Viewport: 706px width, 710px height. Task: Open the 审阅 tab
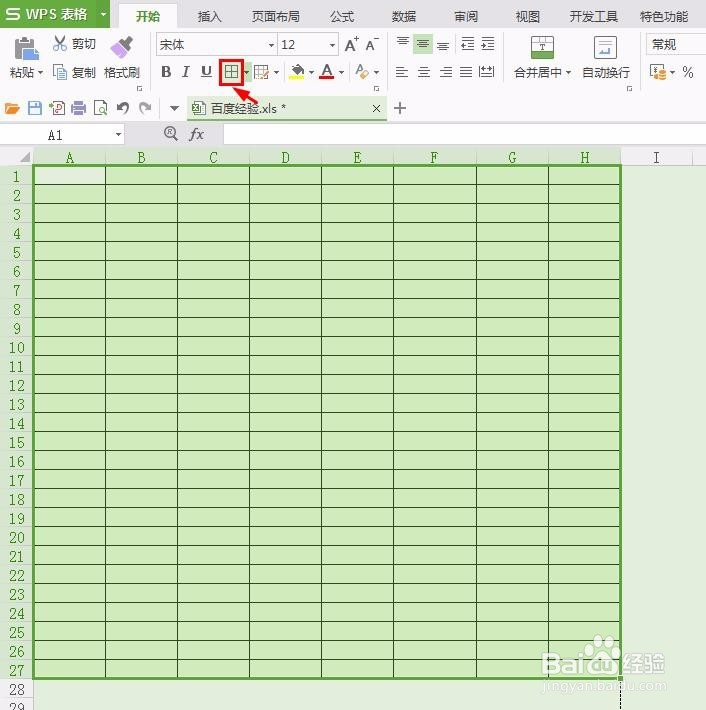(466, 17)
